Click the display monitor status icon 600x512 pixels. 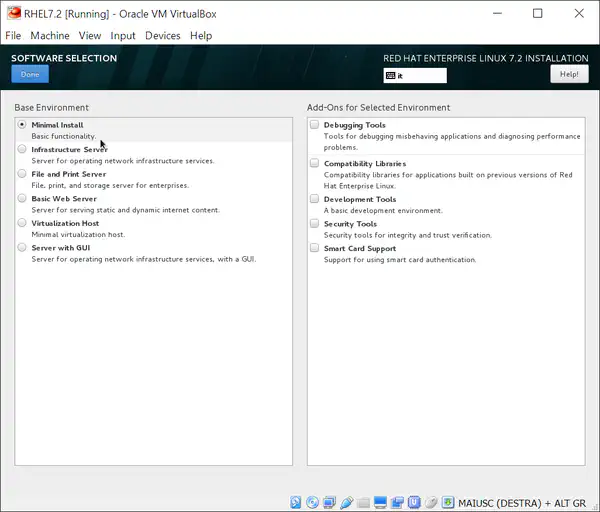coord(381,502)
